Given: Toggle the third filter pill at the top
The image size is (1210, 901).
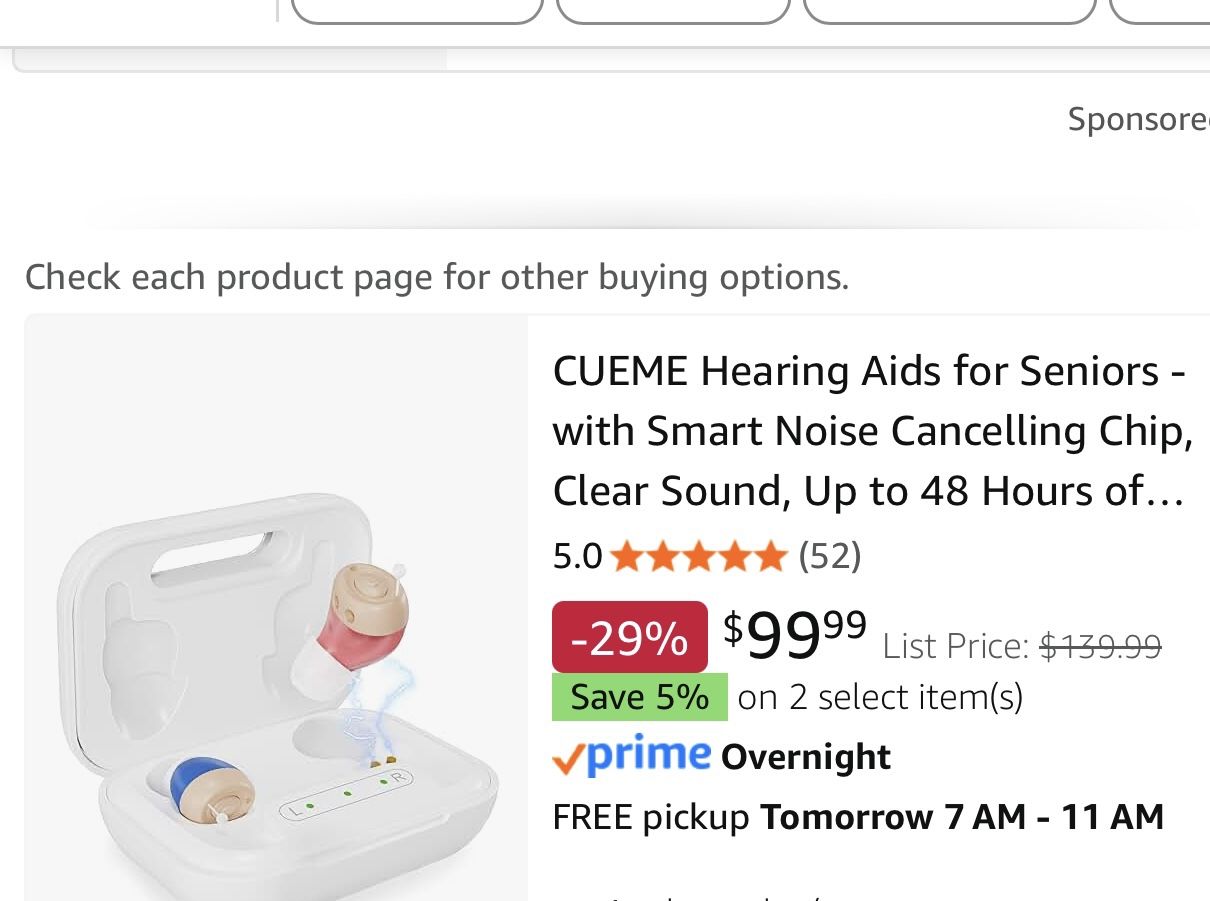Looking at the screenshot, I should [x=949, y=12].
